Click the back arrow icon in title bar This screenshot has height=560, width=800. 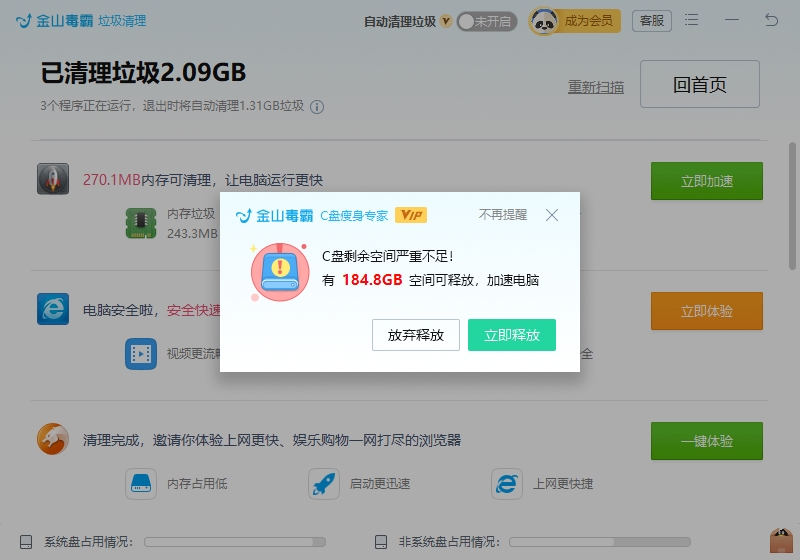[x=771, y=20]
